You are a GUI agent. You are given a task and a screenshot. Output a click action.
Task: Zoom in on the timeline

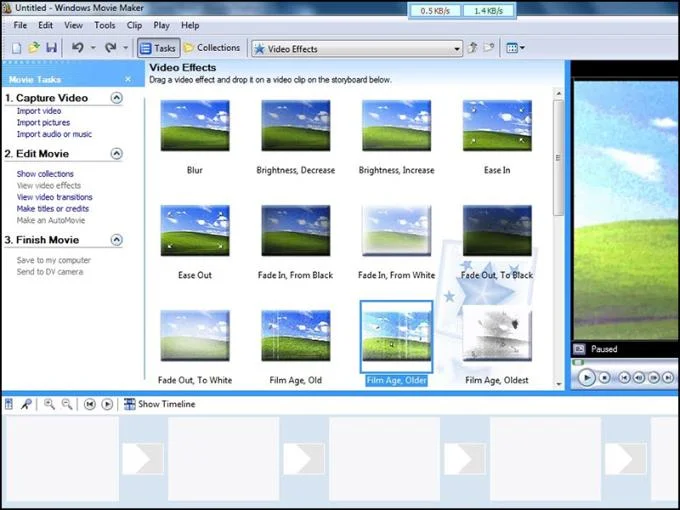[49, 404]
